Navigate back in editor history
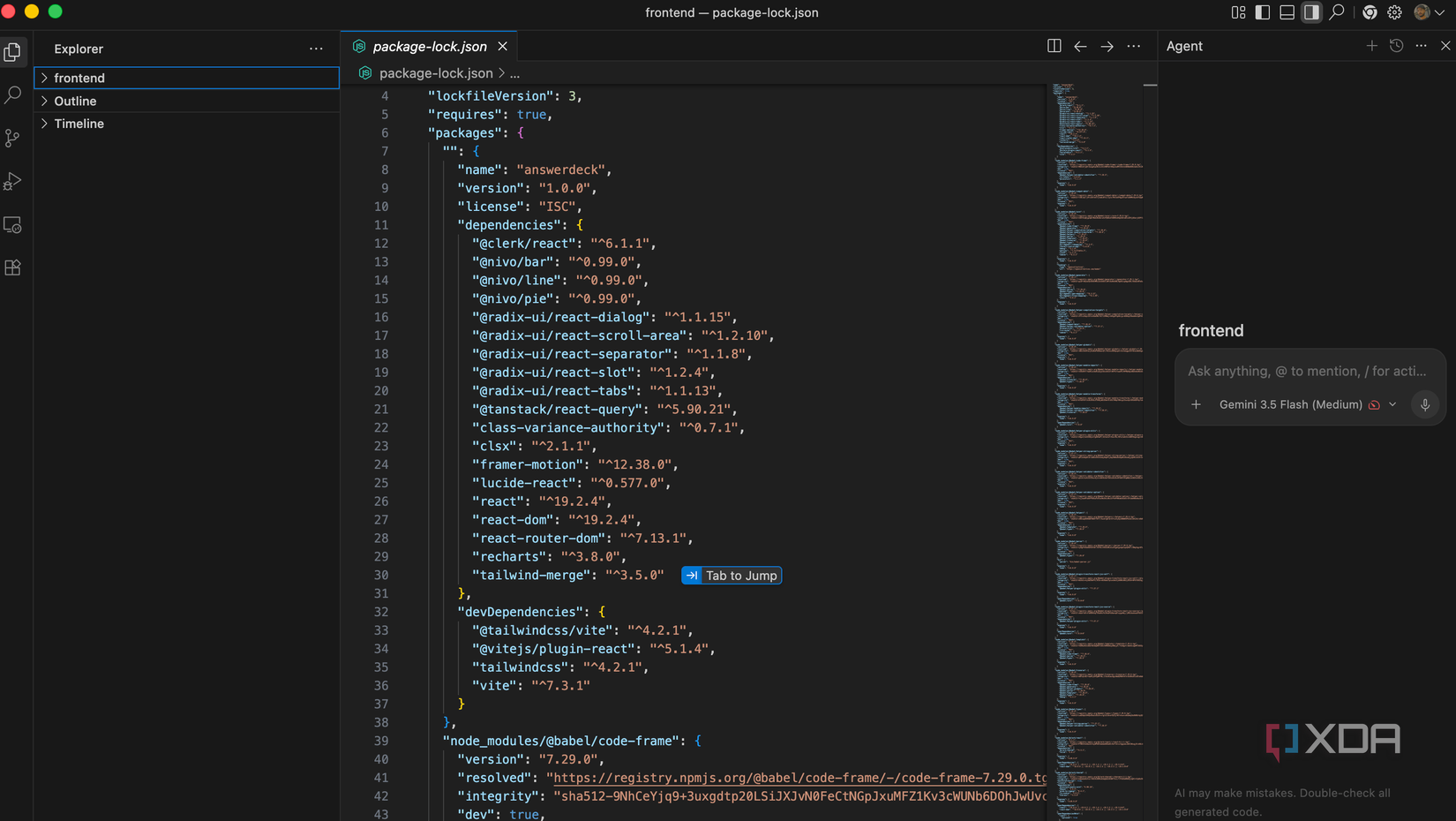The image size is (1456, 821). (1080, 46)
